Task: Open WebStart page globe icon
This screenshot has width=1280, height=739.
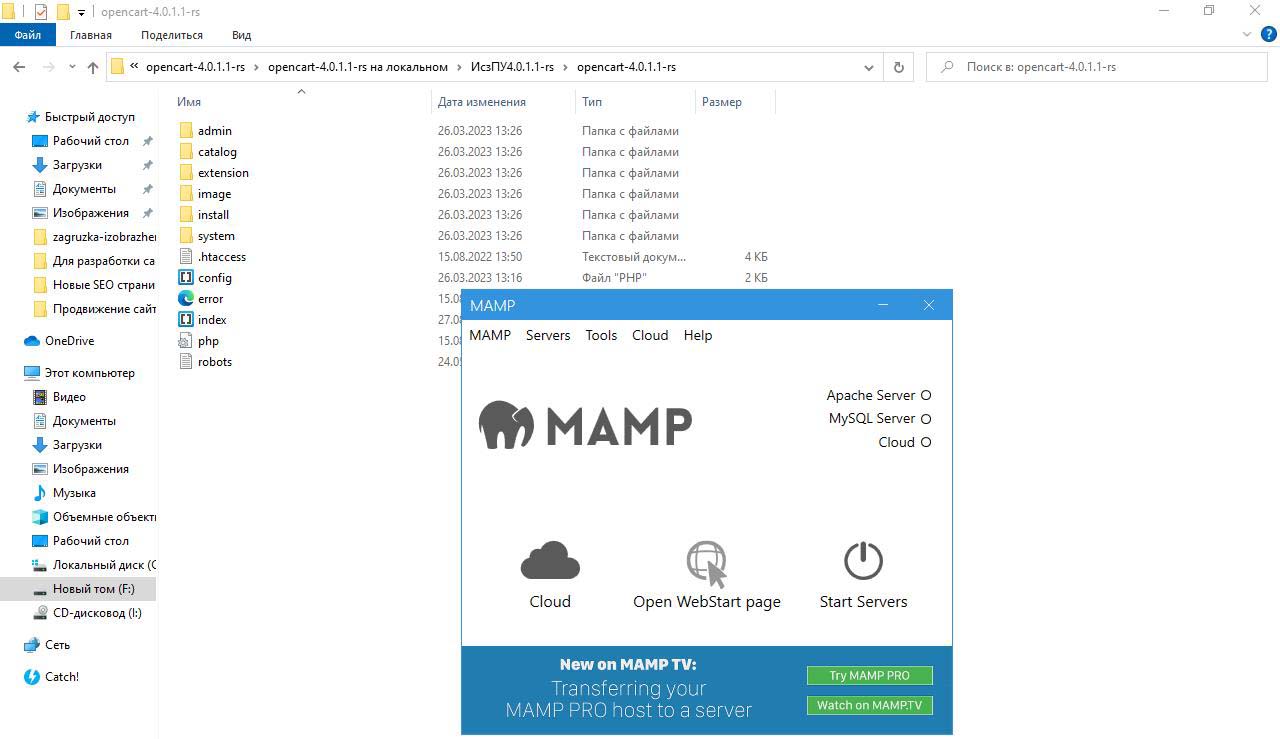Action: pos(706,564)
